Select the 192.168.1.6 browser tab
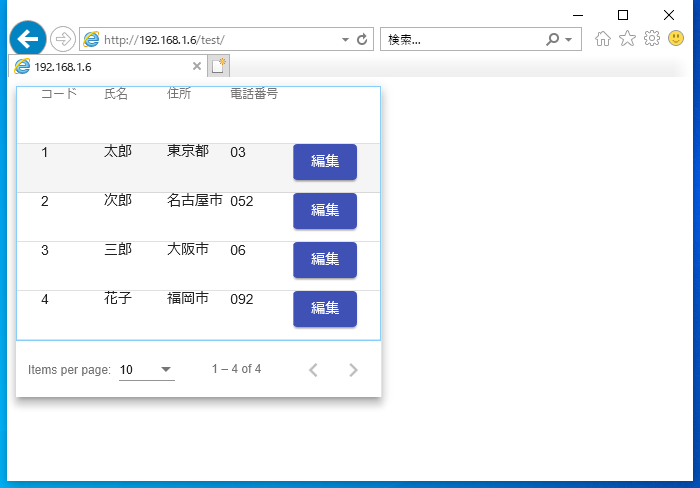The image size is (700, 488). click(100, 66)
